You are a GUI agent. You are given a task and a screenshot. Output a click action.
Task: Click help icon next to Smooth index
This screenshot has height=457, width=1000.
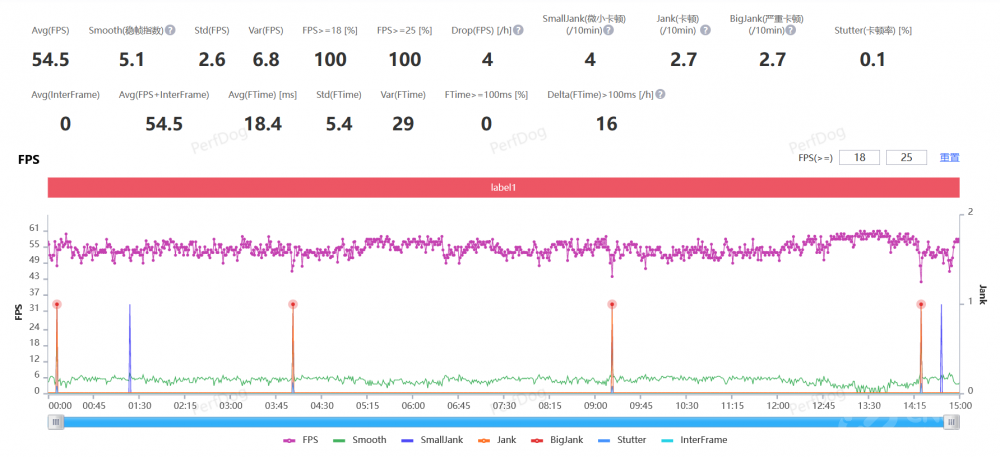coord(170,30)
